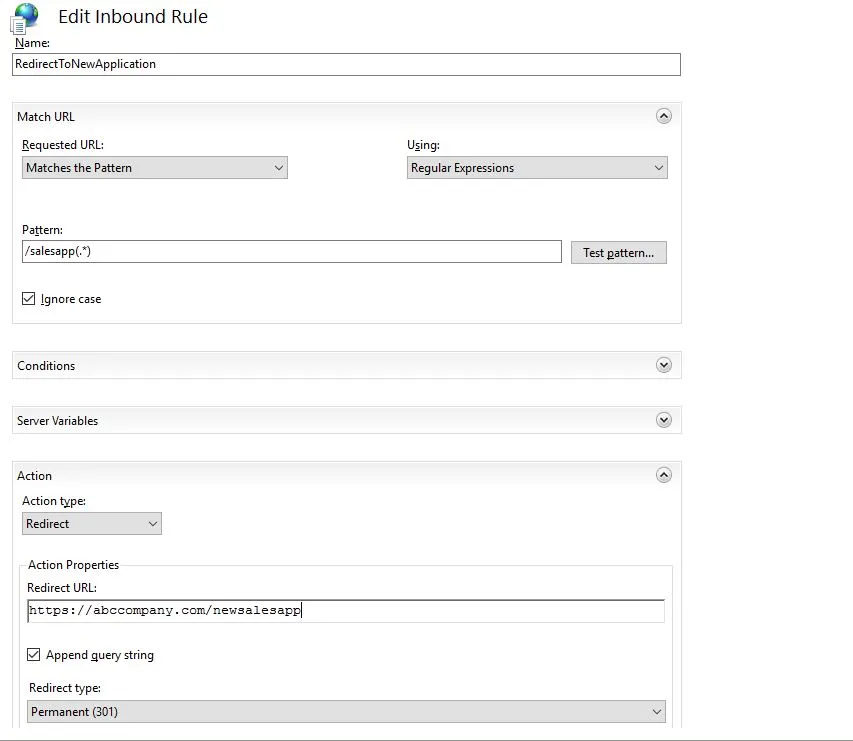
Task: Click into the Pattern input field
Action: tap(291, 252)
